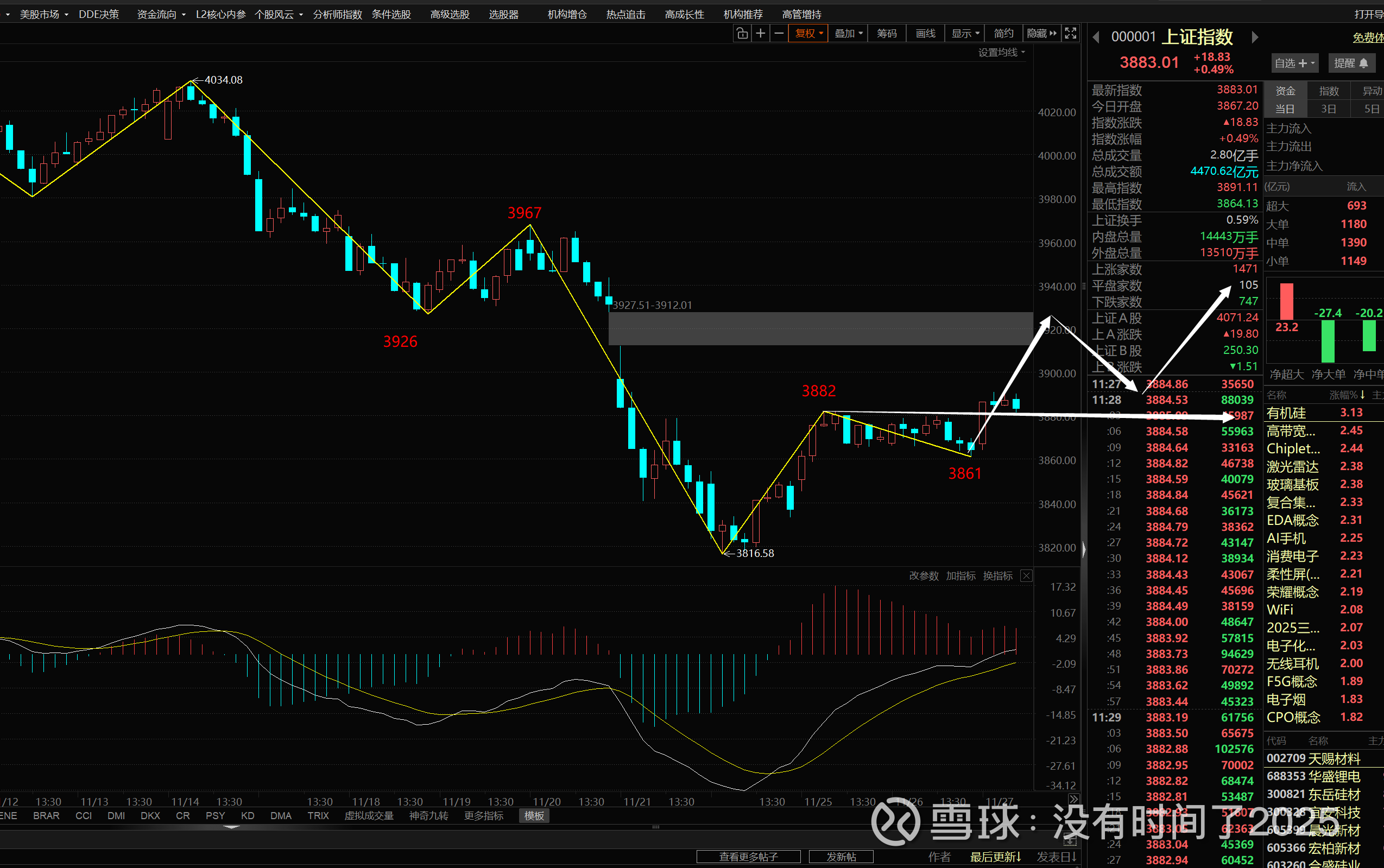Zoom out chart with minus icon
This screenshot has height=868, width=1384.
(x=779, y=33)
